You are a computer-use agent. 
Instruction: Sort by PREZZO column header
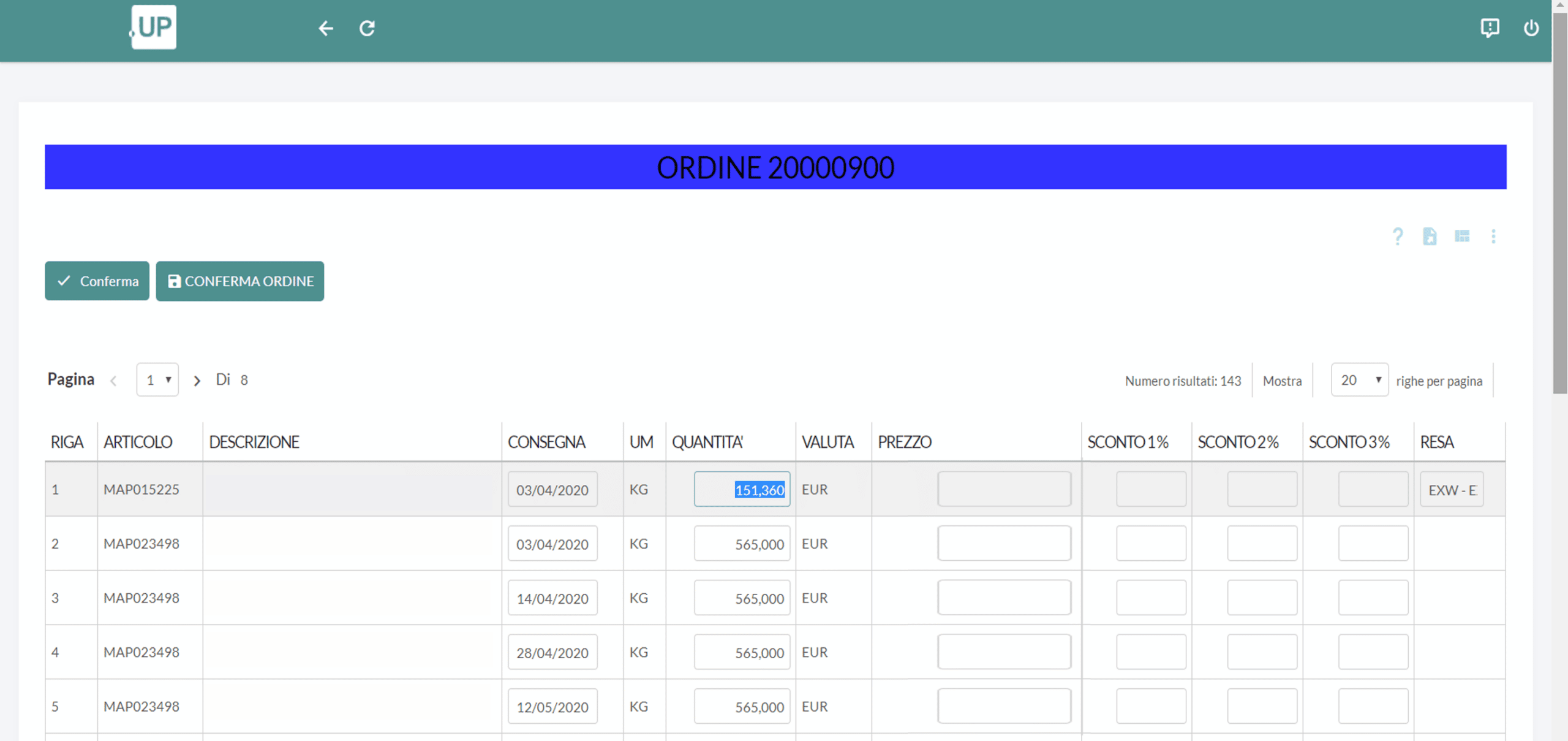tap(905, 442)
